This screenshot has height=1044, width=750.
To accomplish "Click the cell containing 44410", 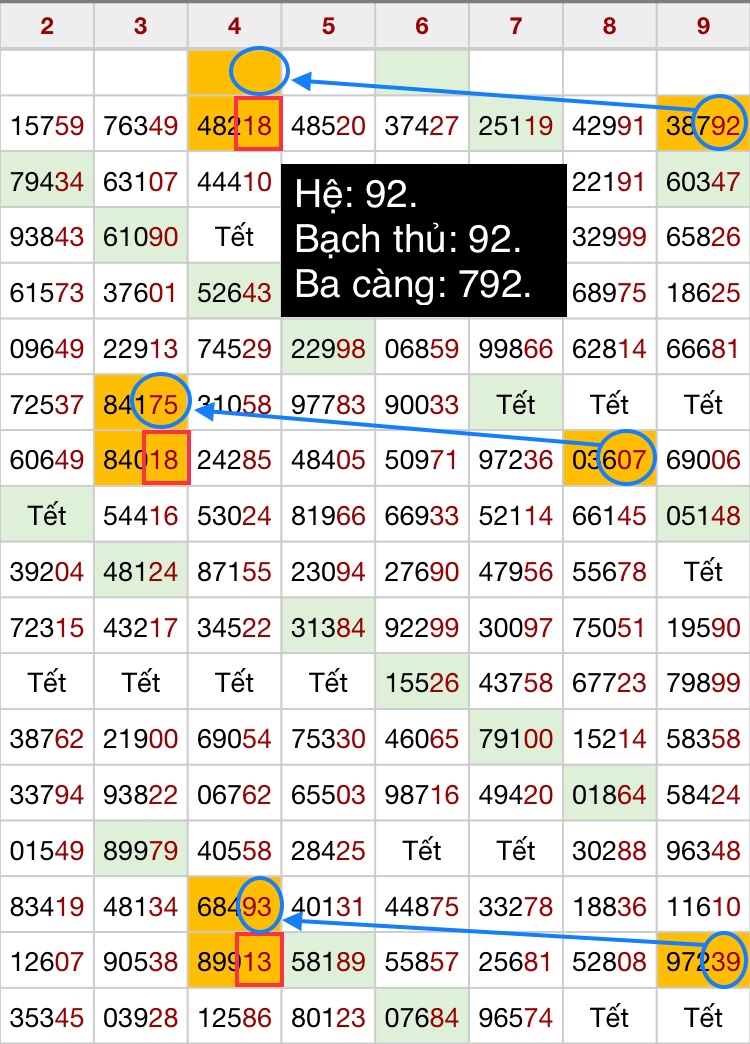I will point(234,180).
